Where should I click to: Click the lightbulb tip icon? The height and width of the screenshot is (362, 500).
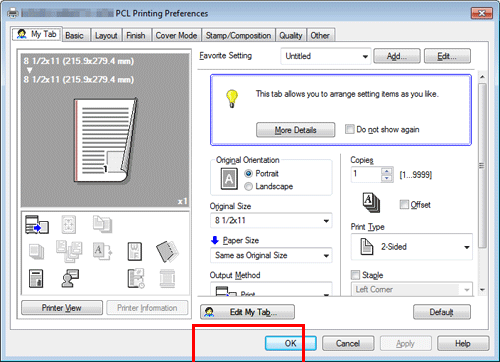[x=232, y=99]
